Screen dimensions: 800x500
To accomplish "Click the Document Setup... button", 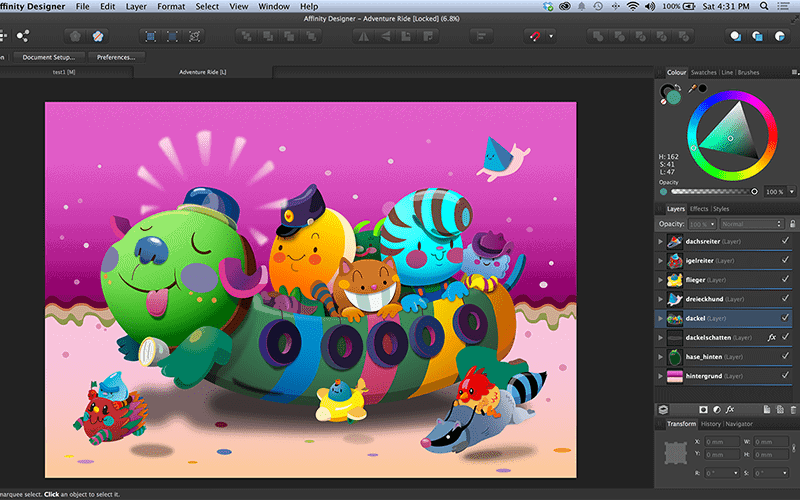I will 48,57.
